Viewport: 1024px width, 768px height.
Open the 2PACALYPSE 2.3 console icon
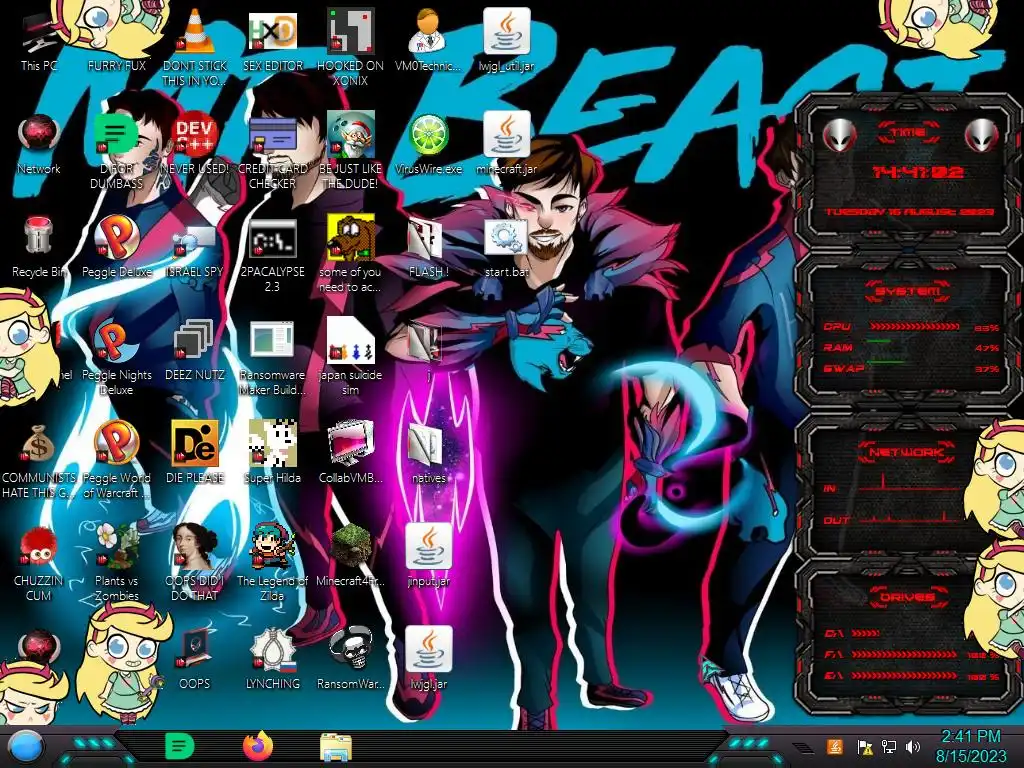[x=272, y=239]
